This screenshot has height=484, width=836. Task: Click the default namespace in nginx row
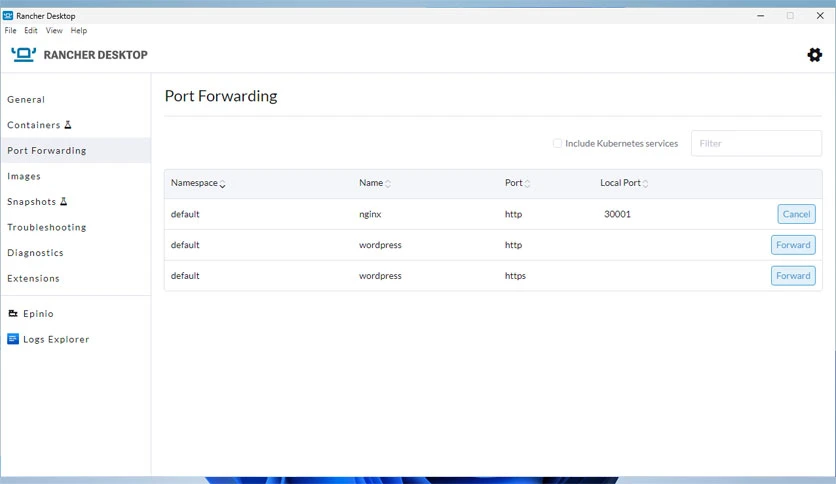185,214
